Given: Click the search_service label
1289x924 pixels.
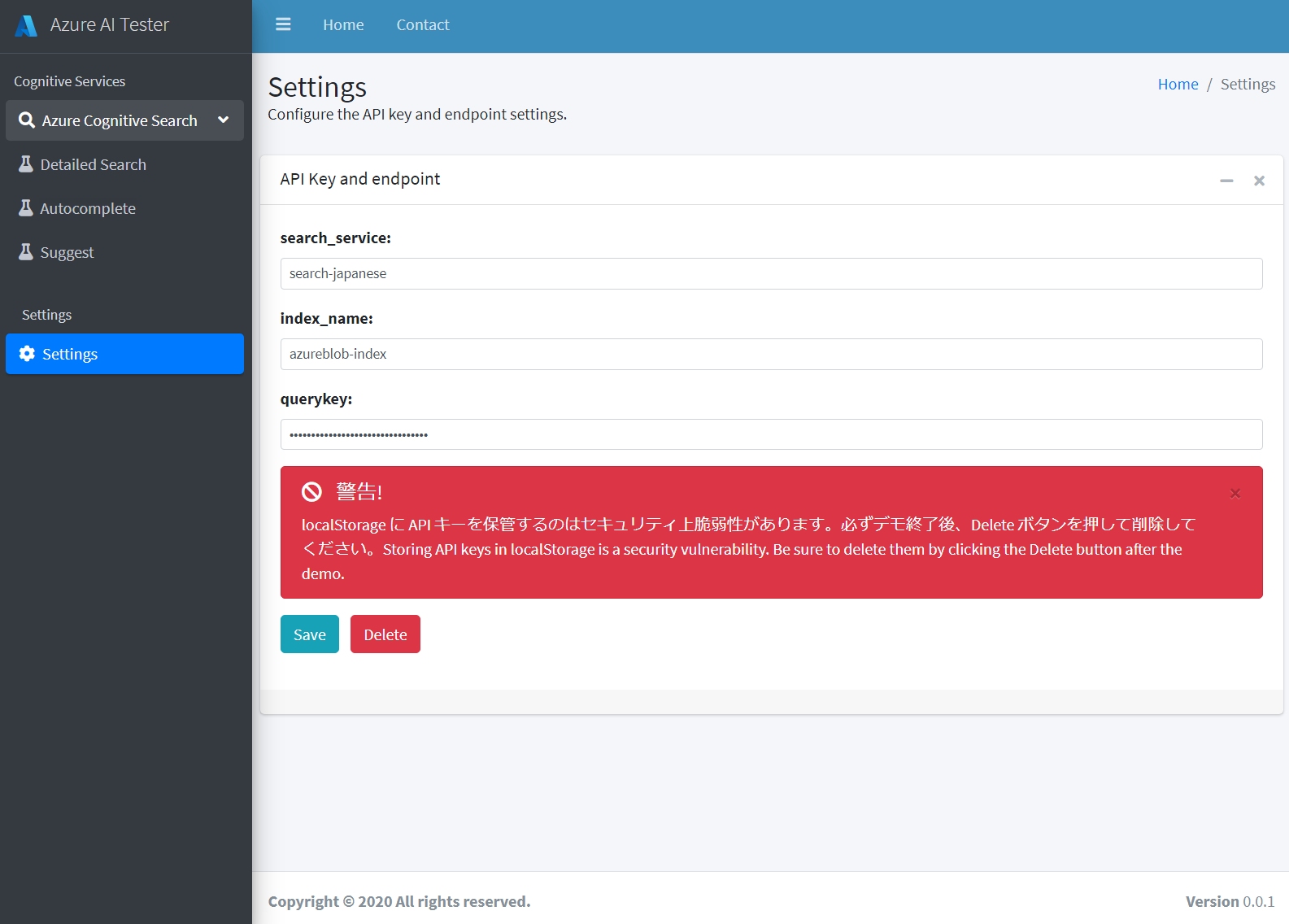Looking at the screenshot, I should click(336, 238).
